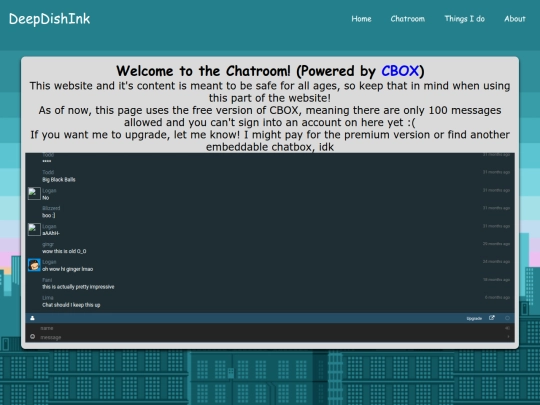Focus the message input field
This screenshot has width=540, height=405.
tap(270, 337)
